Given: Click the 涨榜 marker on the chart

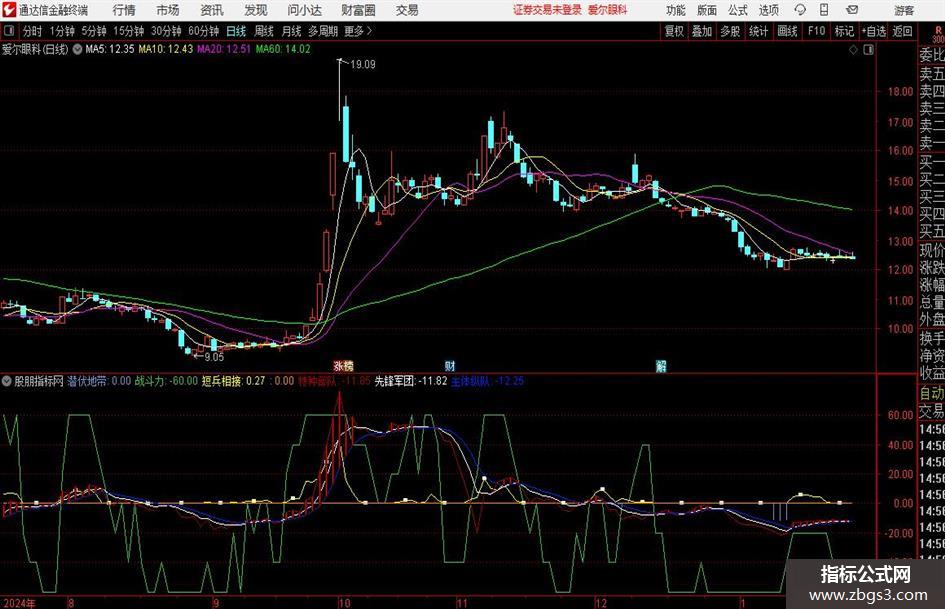Looking at the screenshot, I should [x=344, y=365].
